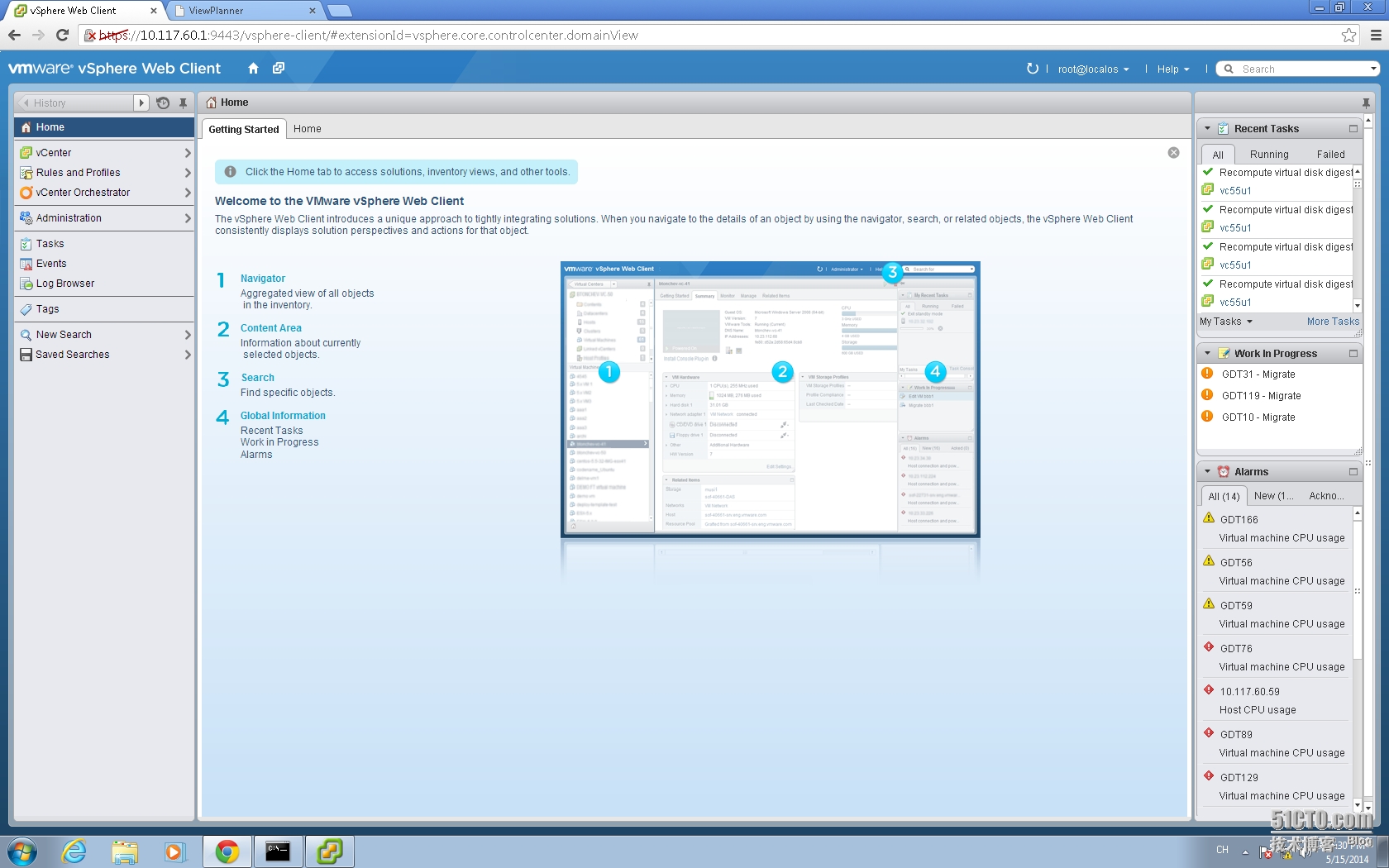Image resolution: width=1389 pixels, height=868 pixels.
Task: Click the vCenter icon in the navigator
Action: 26,153
